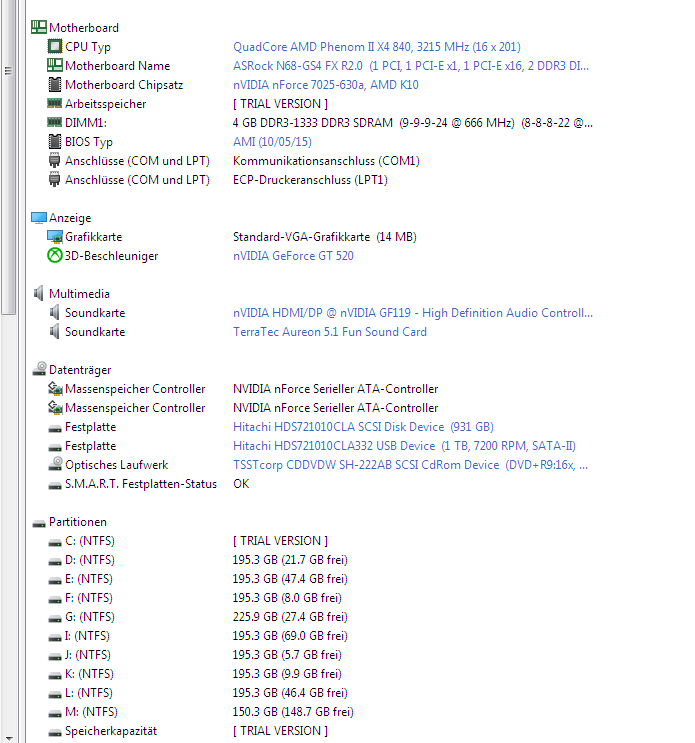Click the vertical scrollbar thumb with grip lines
The width and height of the screenshot is (695, 743).
tap(8, 156)
